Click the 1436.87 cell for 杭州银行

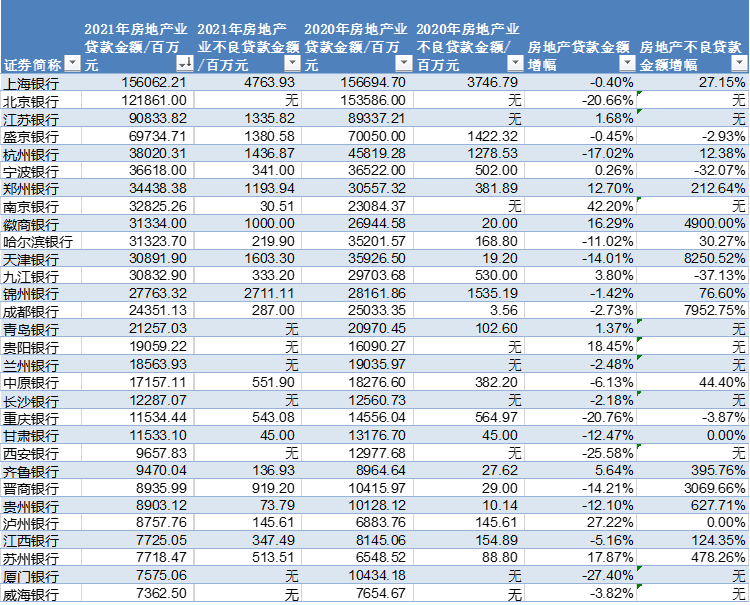248,154
